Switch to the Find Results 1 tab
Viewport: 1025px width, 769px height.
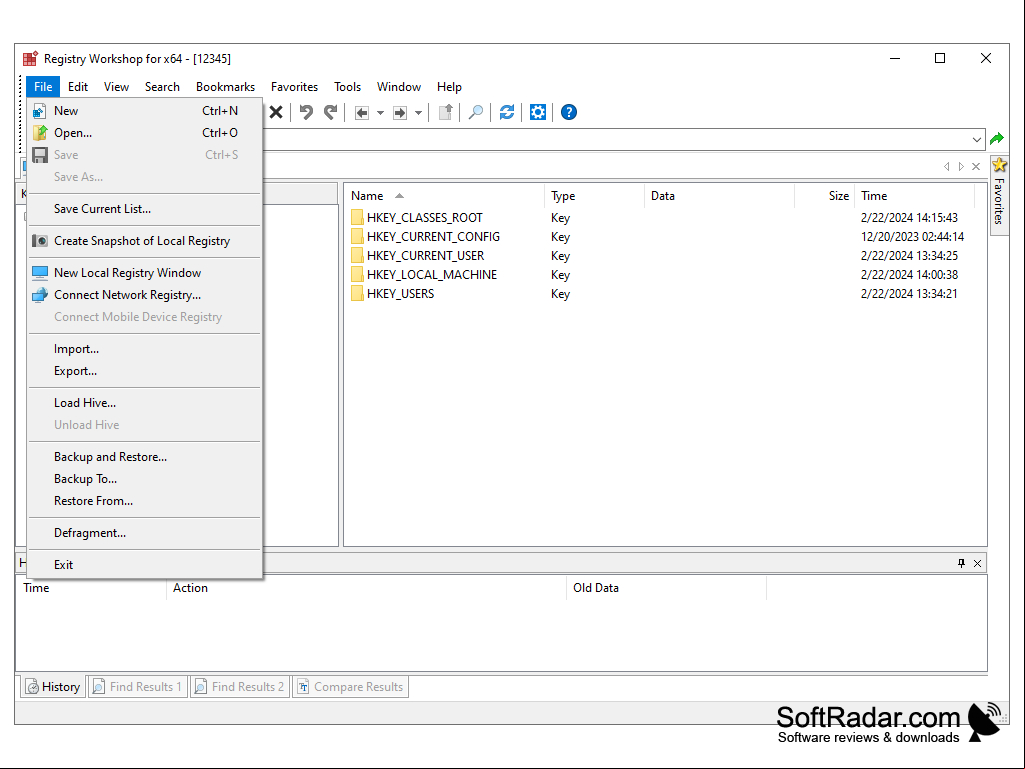point(137,687)
